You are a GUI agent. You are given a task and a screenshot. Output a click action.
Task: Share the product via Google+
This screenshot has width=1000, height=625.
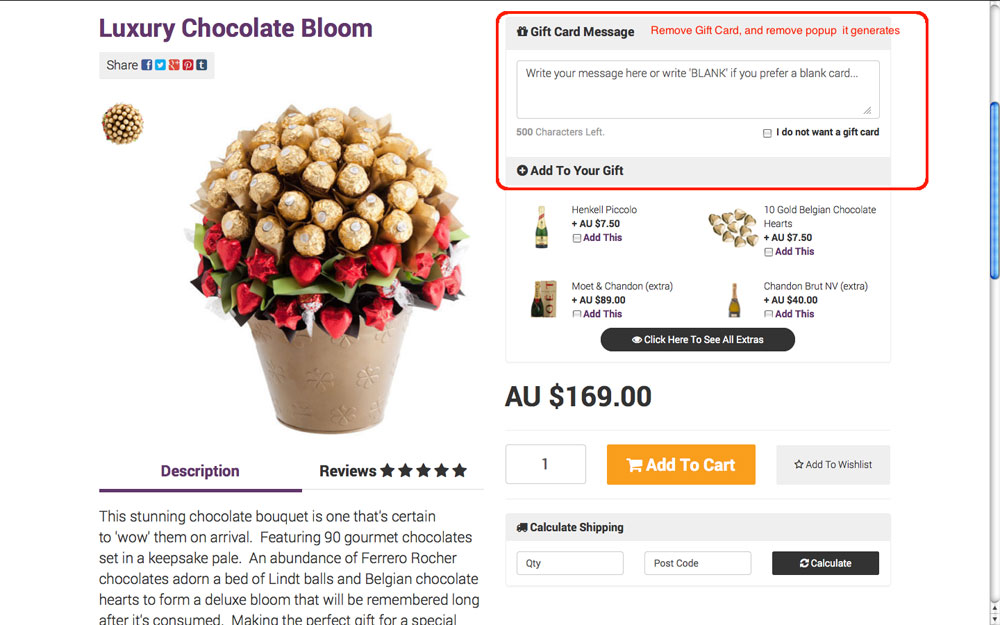[174, 65]
